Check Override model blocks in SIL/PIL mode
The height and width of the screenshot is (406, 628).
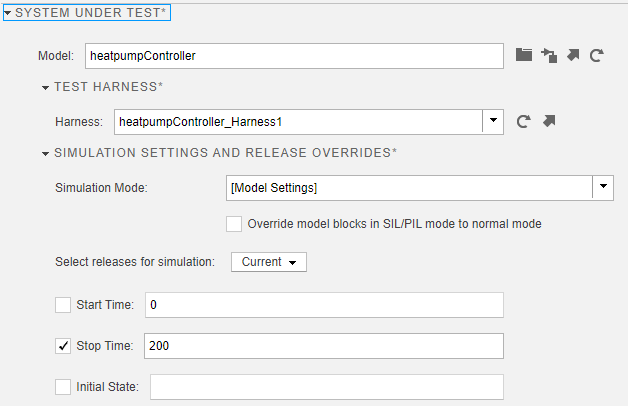pyautogui.click(x=234, y=224)
